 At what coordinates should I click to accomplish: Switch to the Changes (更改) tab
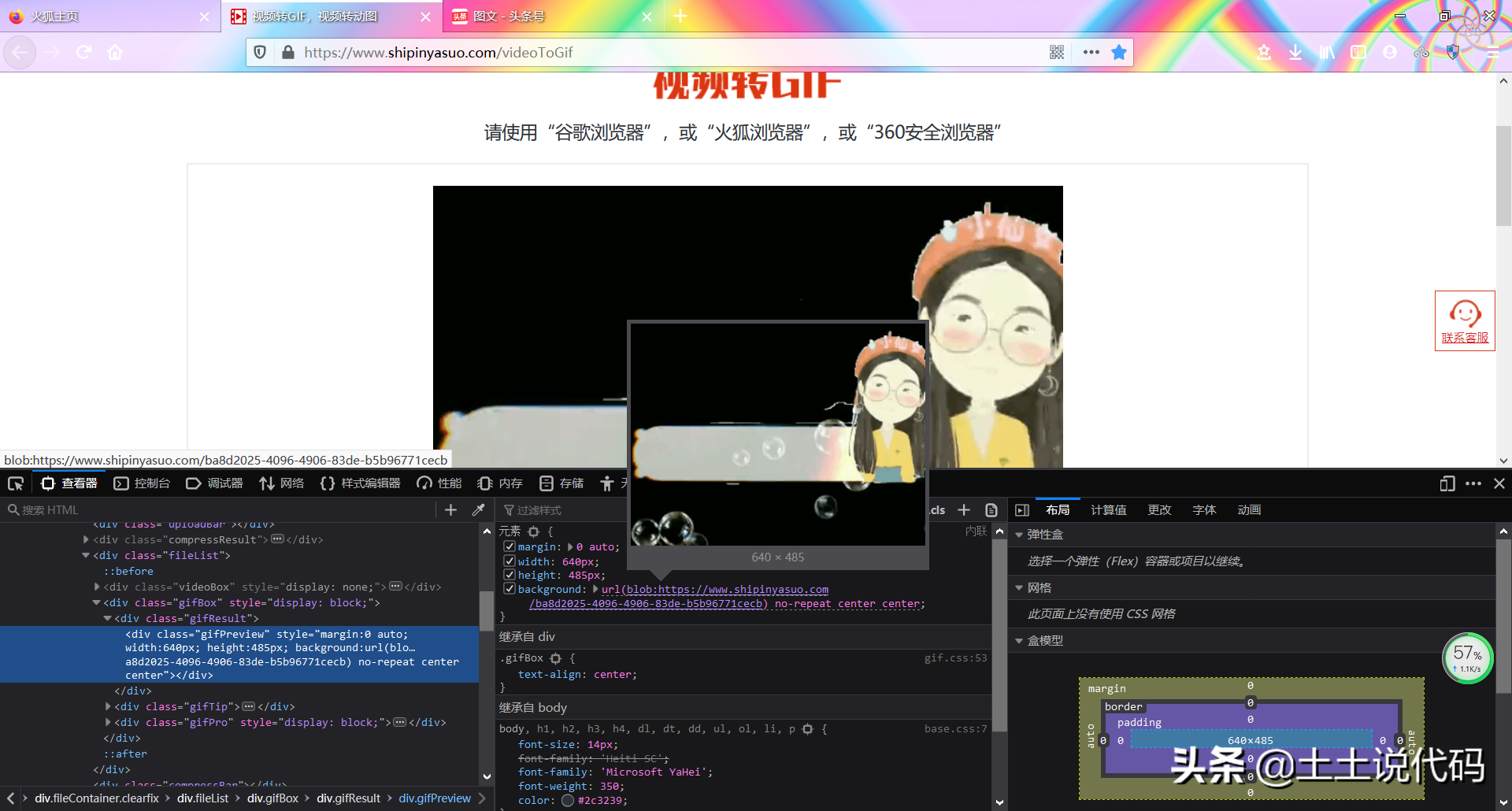click(x=1159, y=510)
